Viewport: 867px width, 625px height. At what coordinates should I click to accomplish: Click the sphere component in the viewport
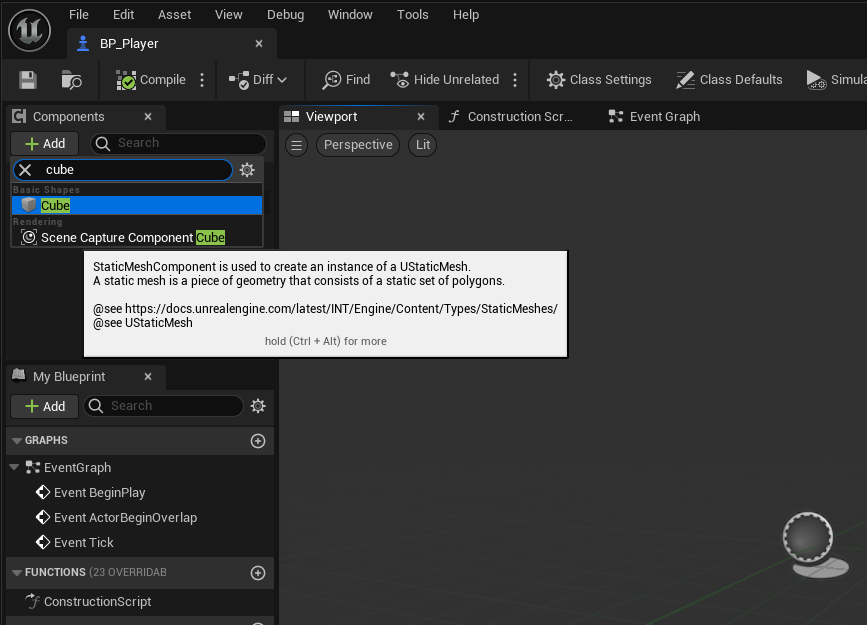click(808, 537)
